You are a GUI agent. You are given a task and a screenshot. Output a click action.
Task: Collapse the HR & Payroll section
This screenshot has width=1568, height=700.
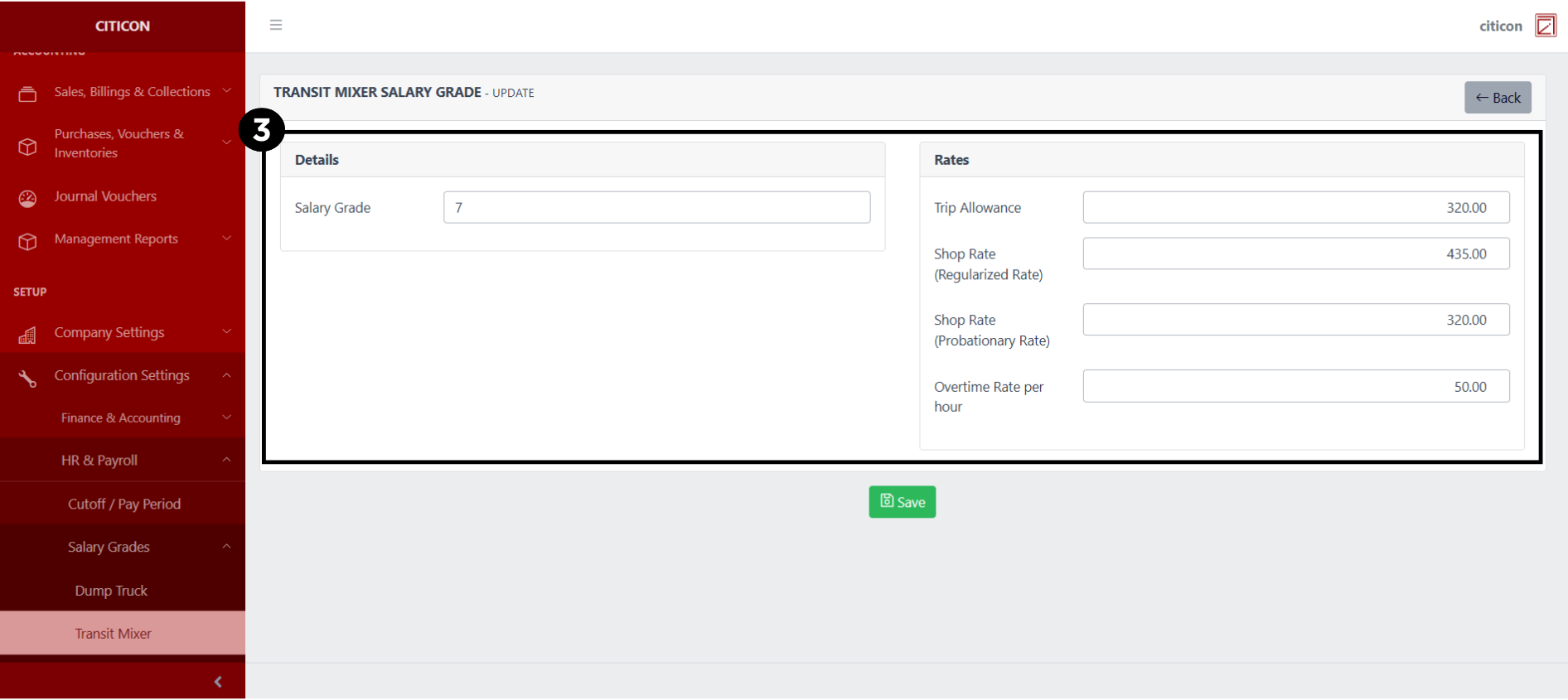(x=226, y=460)
